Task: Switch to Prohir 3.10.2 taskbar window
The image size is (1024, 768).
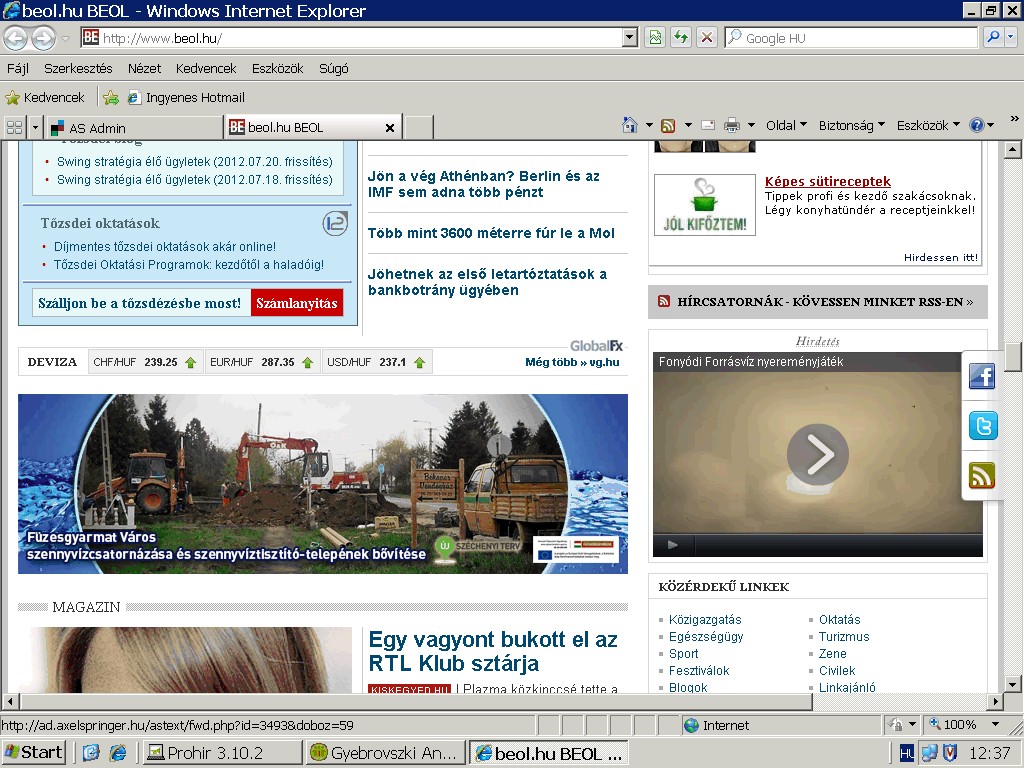Action: tap(222, 753)
